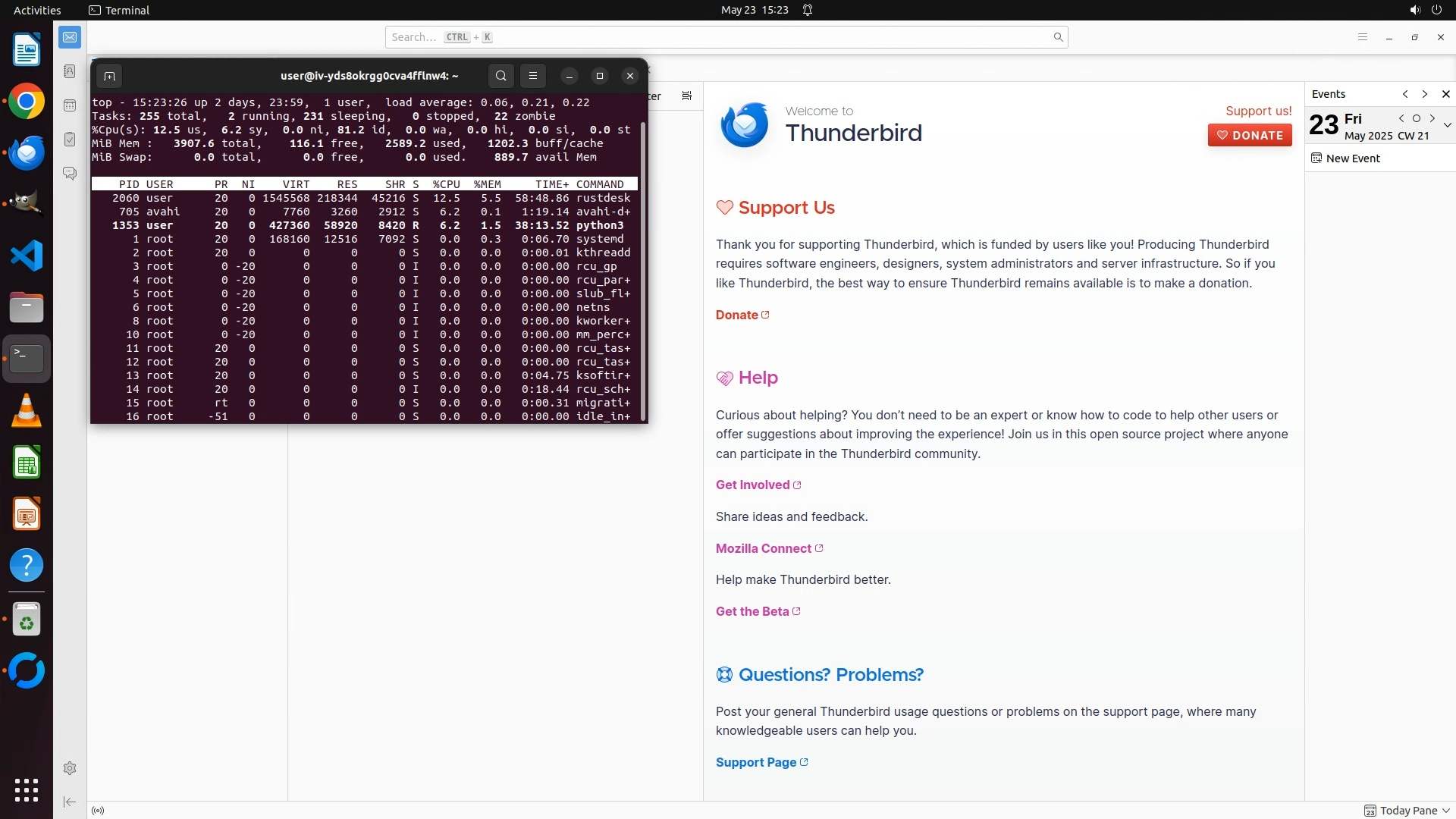This screenshot has width=1456, height=819.
Task: Collapse the spaces toolbar
Action: coord(70,802)
